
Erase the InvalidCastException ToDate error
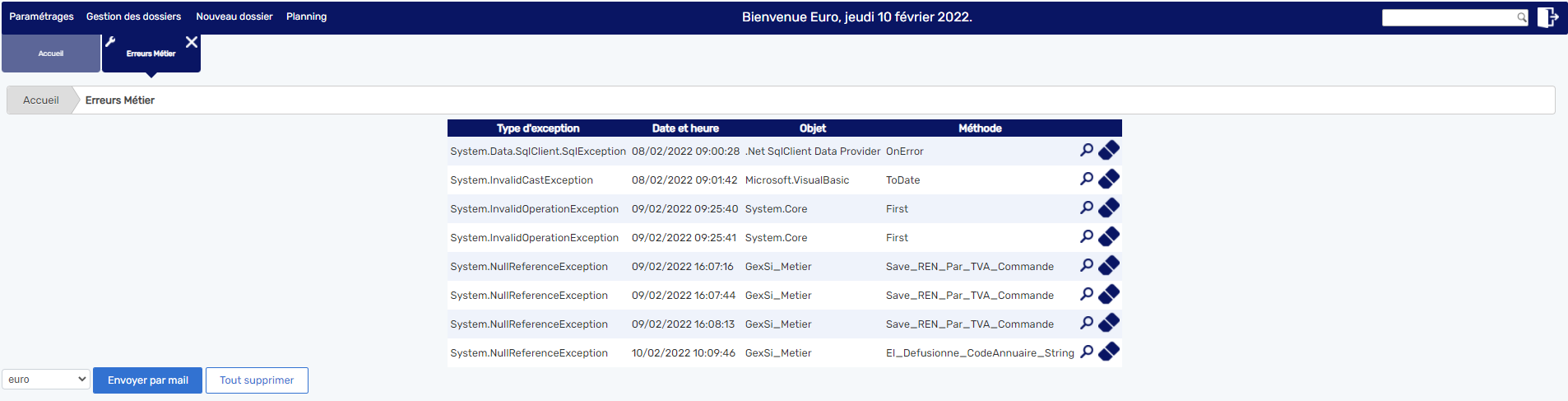point(1109,179)
